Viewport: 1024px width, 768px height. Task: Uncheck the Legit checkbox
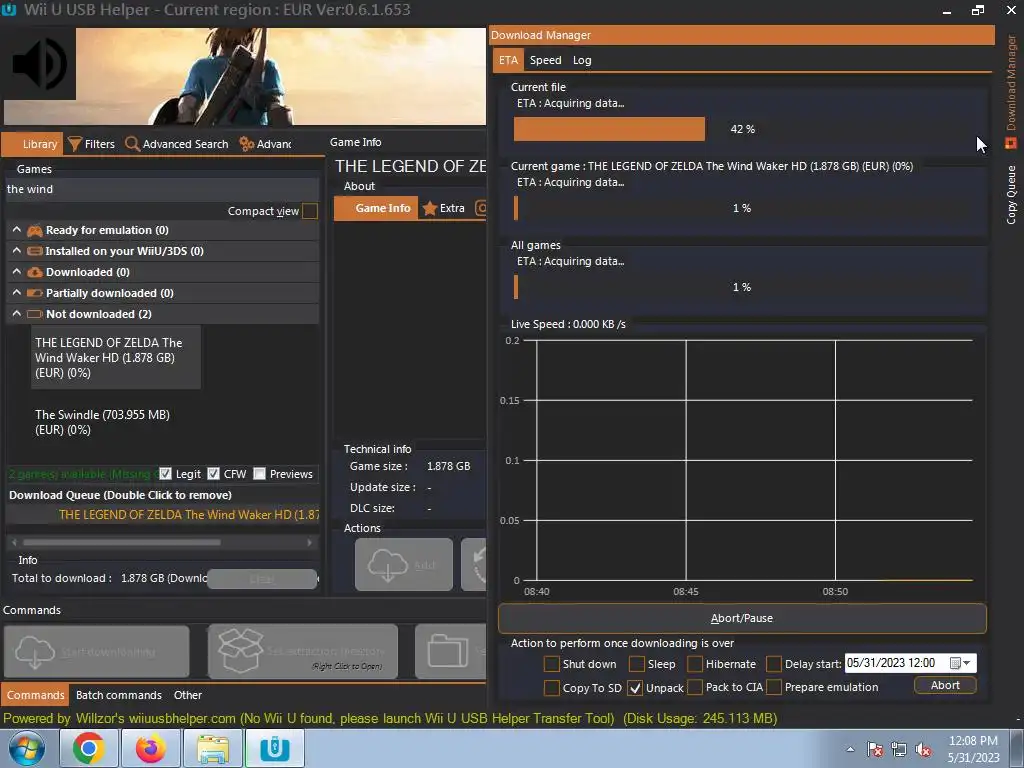pos(165,473)
